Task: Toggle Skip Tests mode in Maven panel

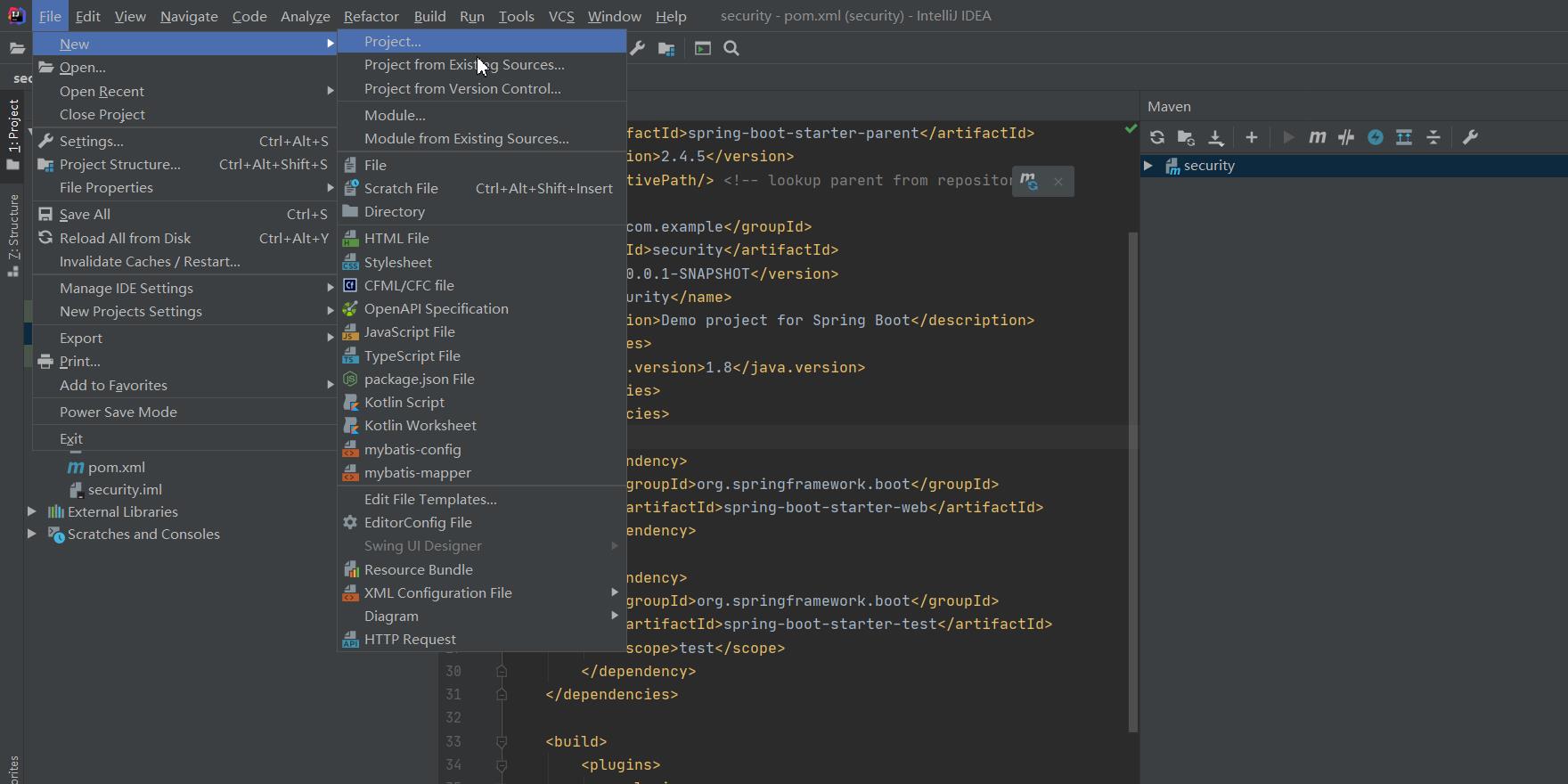Action: coord(1346,137)
